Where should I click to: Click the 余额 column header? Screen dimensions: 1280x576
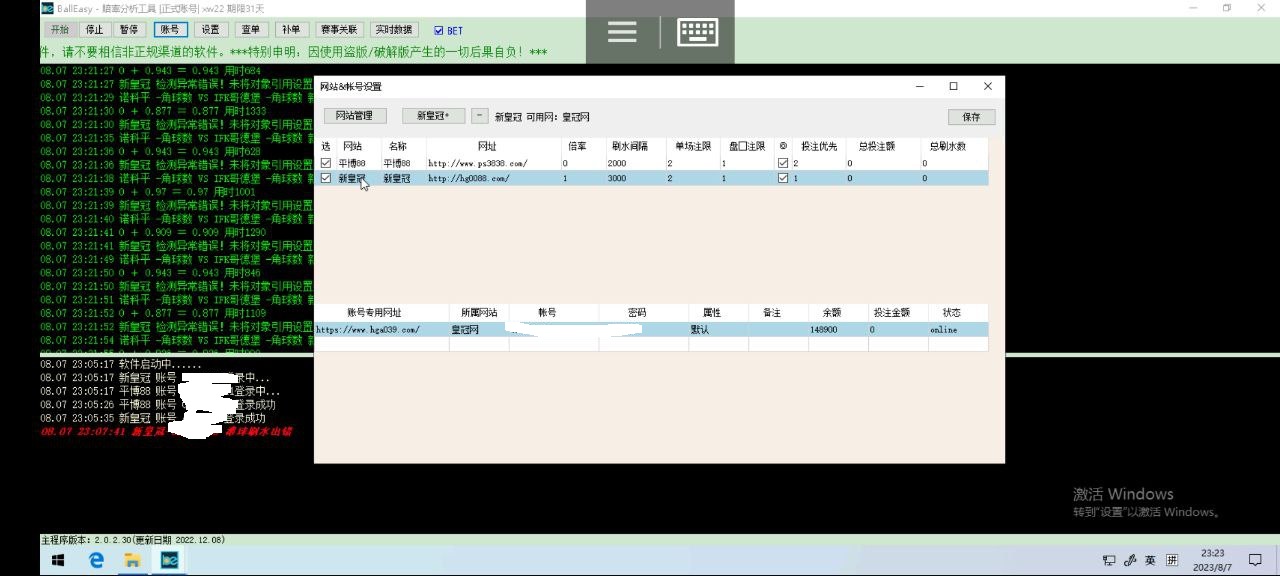click(832, 313)
